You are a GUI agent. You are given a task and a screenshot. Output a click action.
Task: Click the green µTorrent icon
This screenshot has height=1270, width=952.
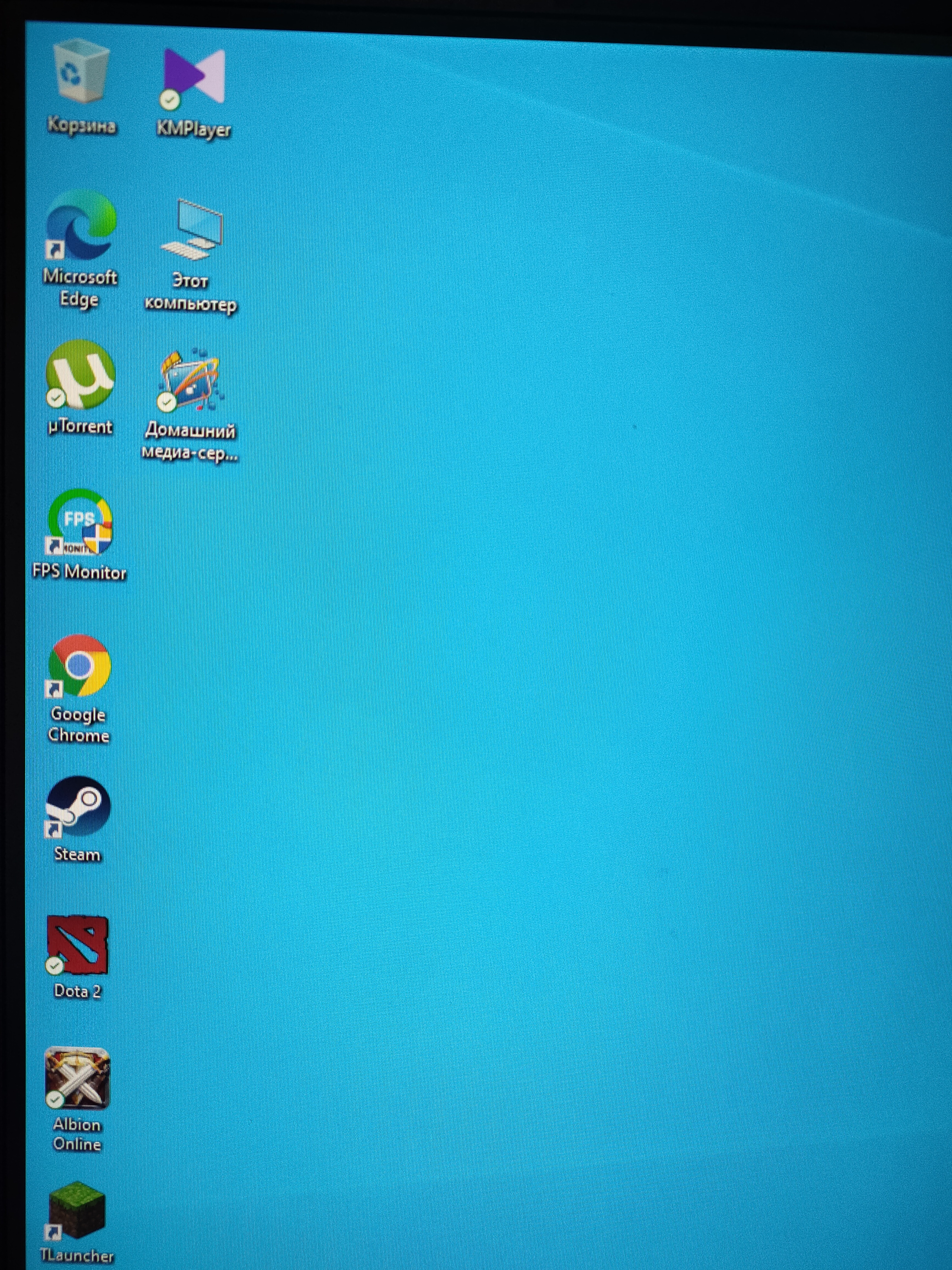[80, 374]
